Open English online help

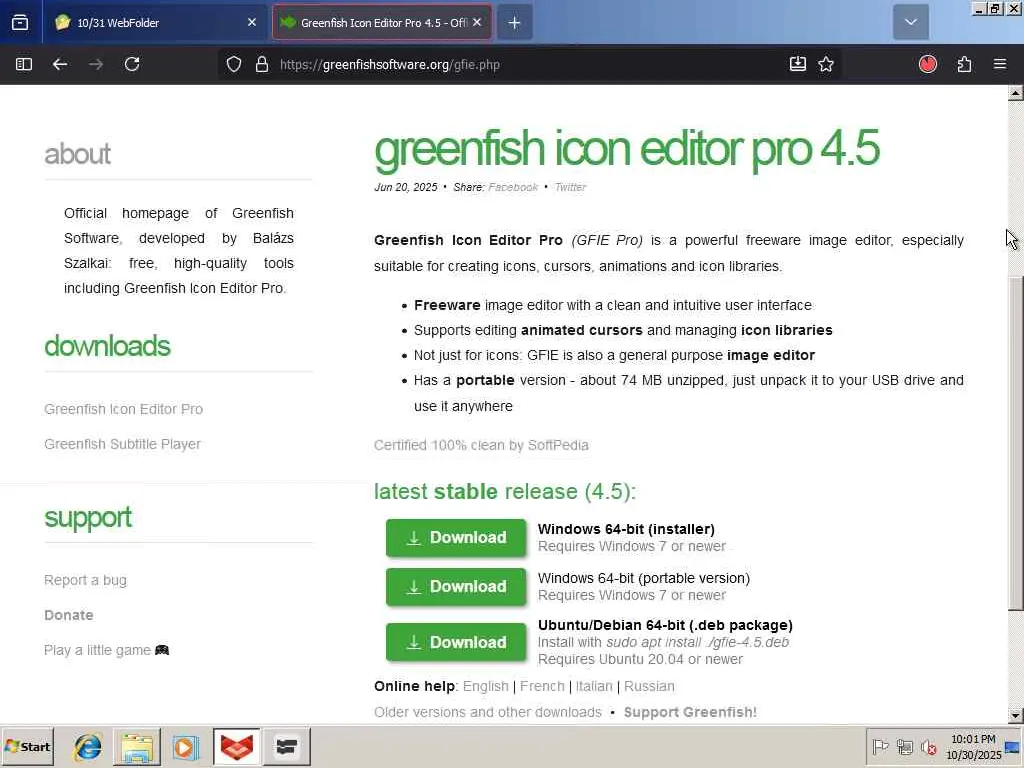click(485, 686)
